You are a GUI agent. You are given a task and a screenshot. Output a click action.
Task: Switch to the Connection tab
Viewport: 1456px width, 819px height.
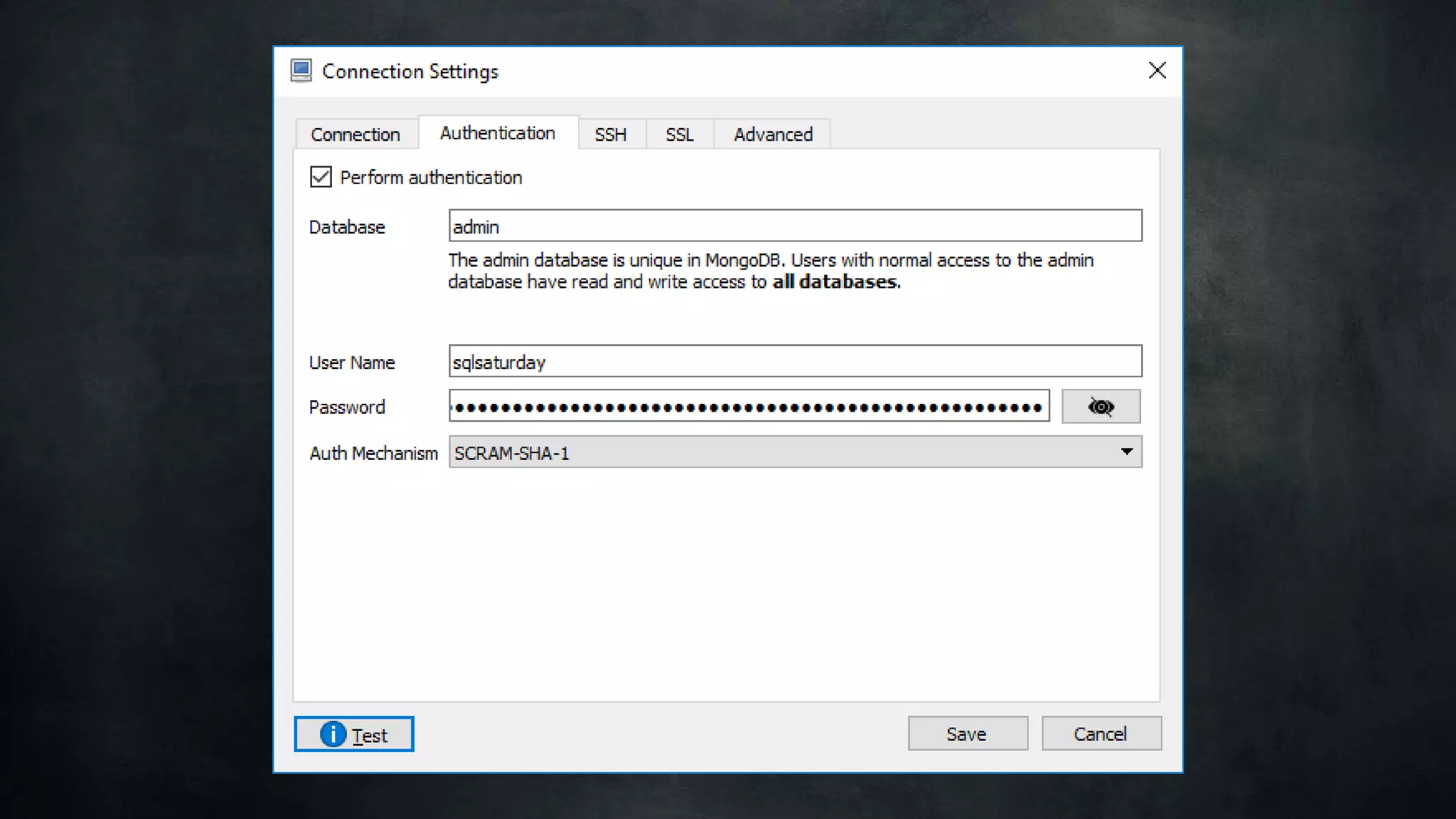tap(355, 134)
